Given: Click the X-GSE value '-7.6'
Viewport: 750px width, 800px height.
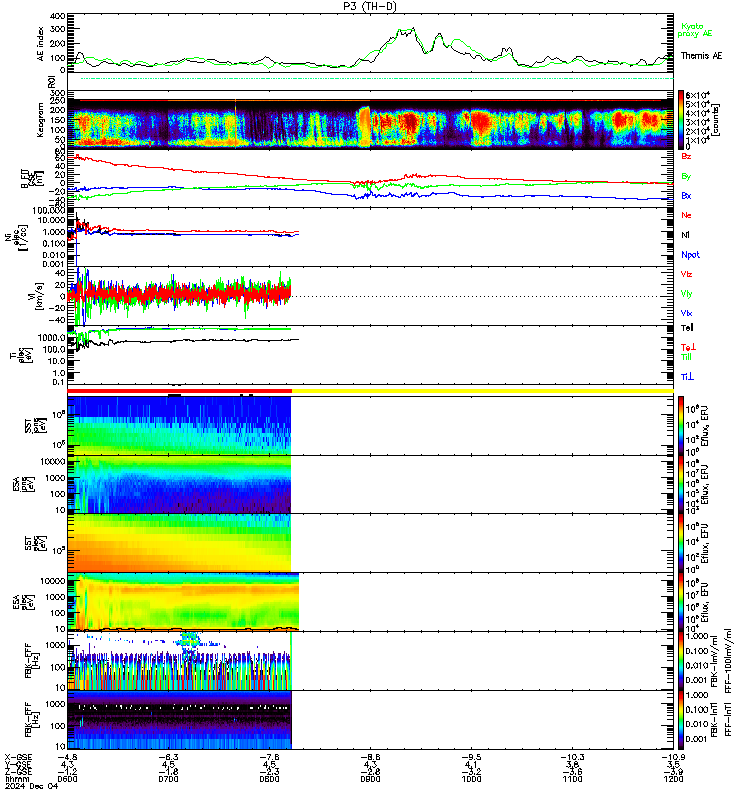Looking at the screenshot, I should (269, 757).
